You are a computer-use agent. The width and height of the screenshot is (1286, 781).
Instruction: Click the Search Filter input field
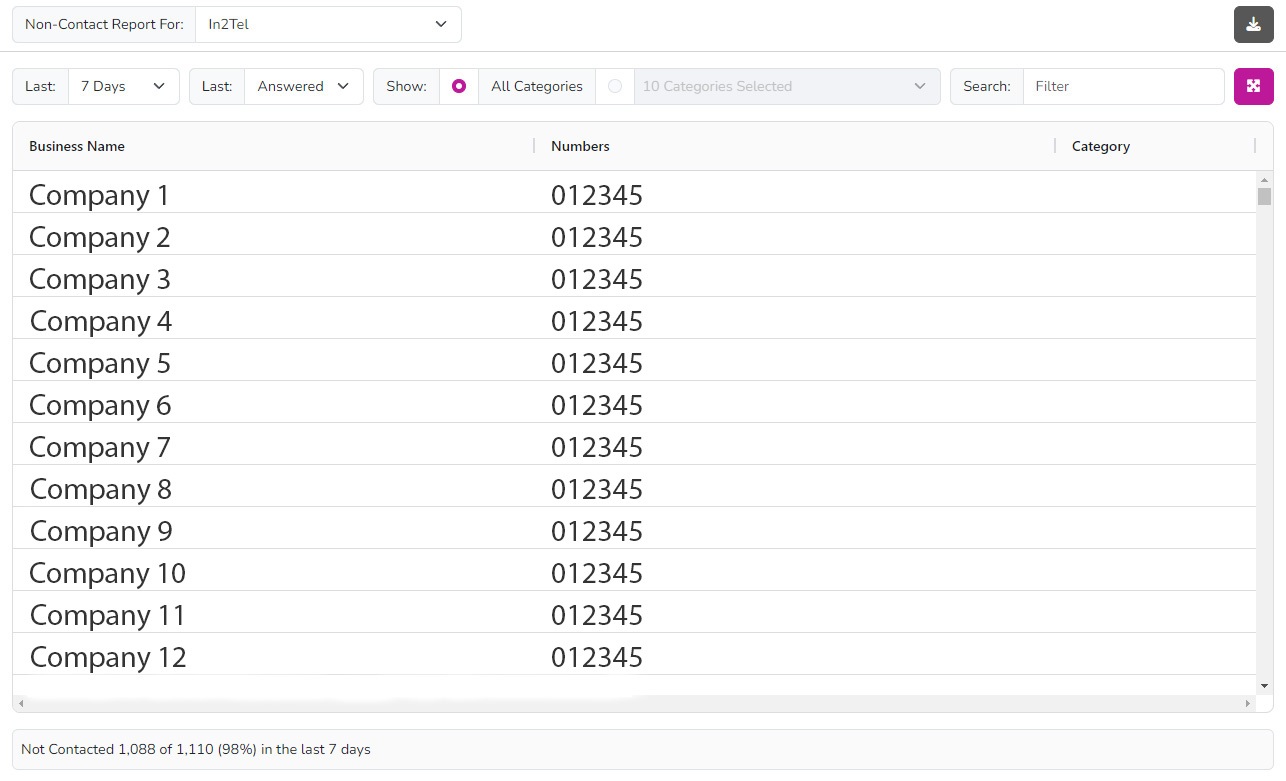coord(1124,86)
